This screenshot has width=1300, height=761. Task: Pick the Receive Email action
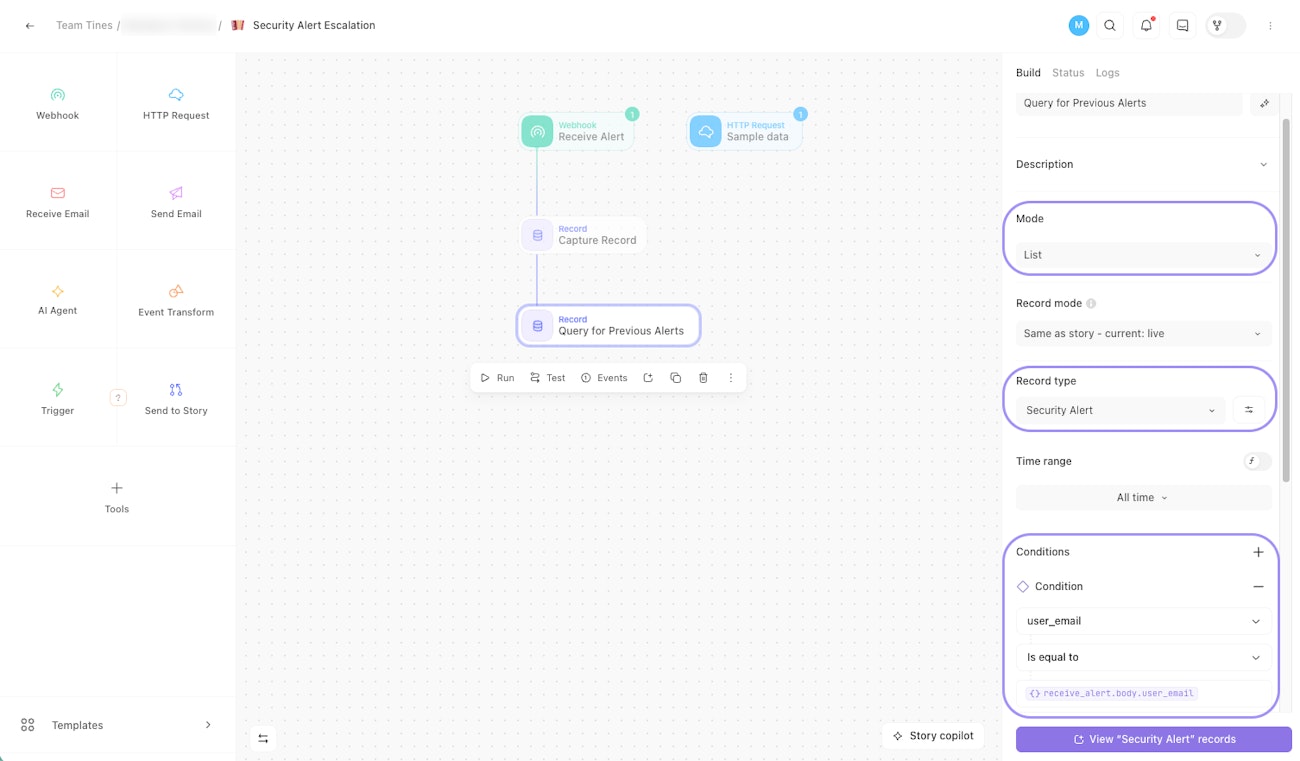[58, 201]
